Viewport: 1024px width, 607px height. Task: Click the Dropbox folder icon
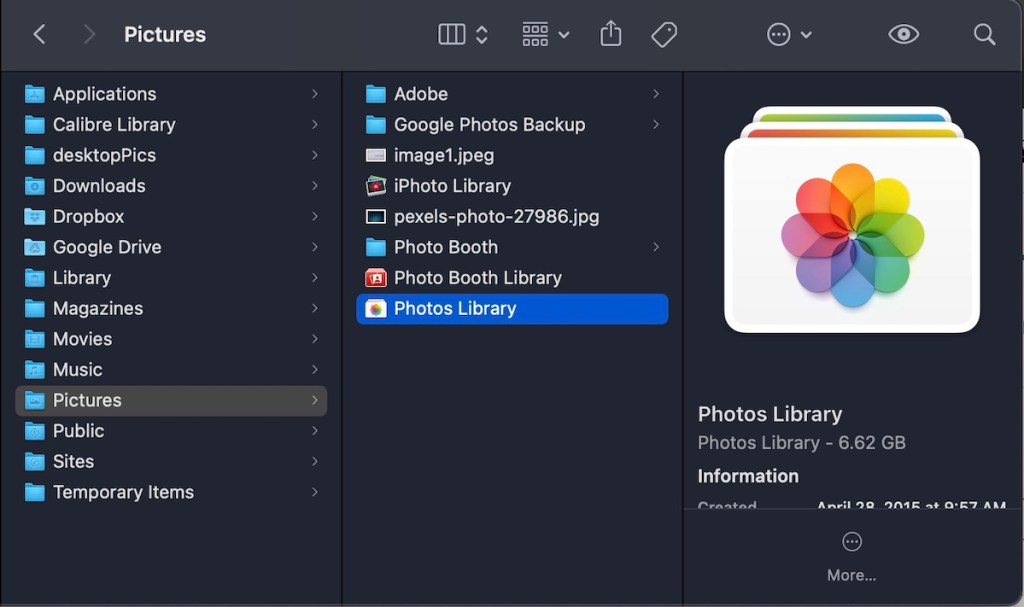pyautogui.click(x=35, y=217)
